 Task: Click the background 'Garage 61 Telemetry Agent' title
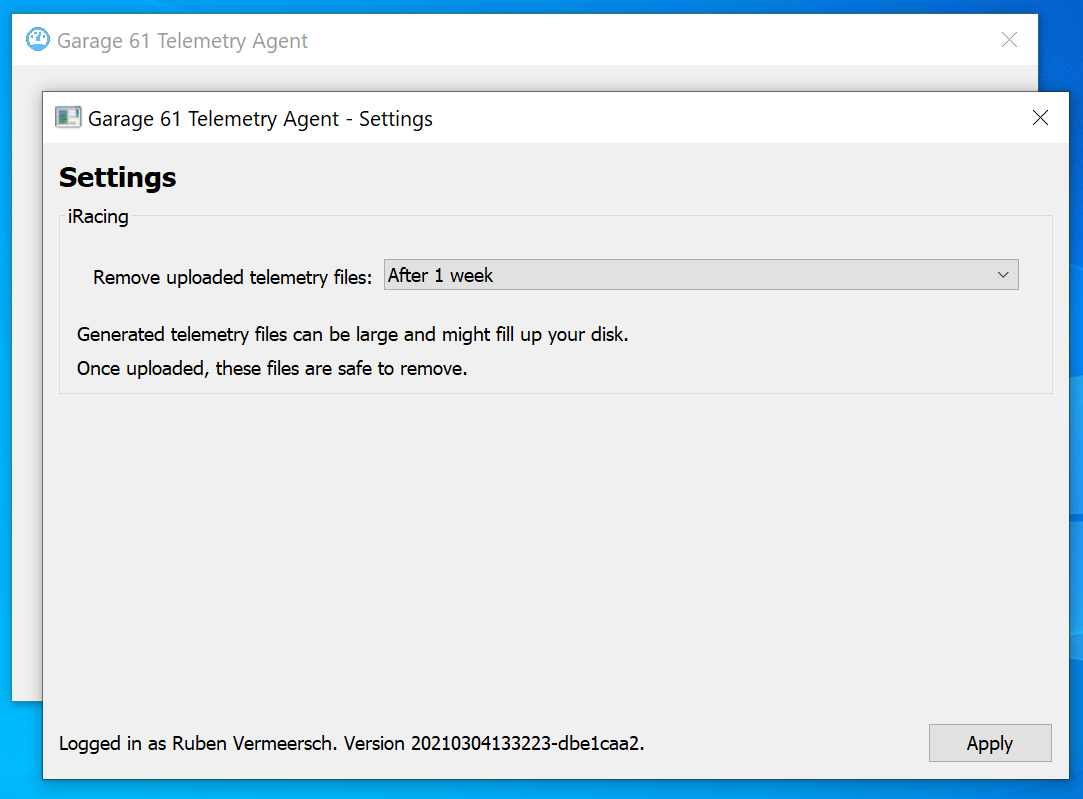pos(182,41)
